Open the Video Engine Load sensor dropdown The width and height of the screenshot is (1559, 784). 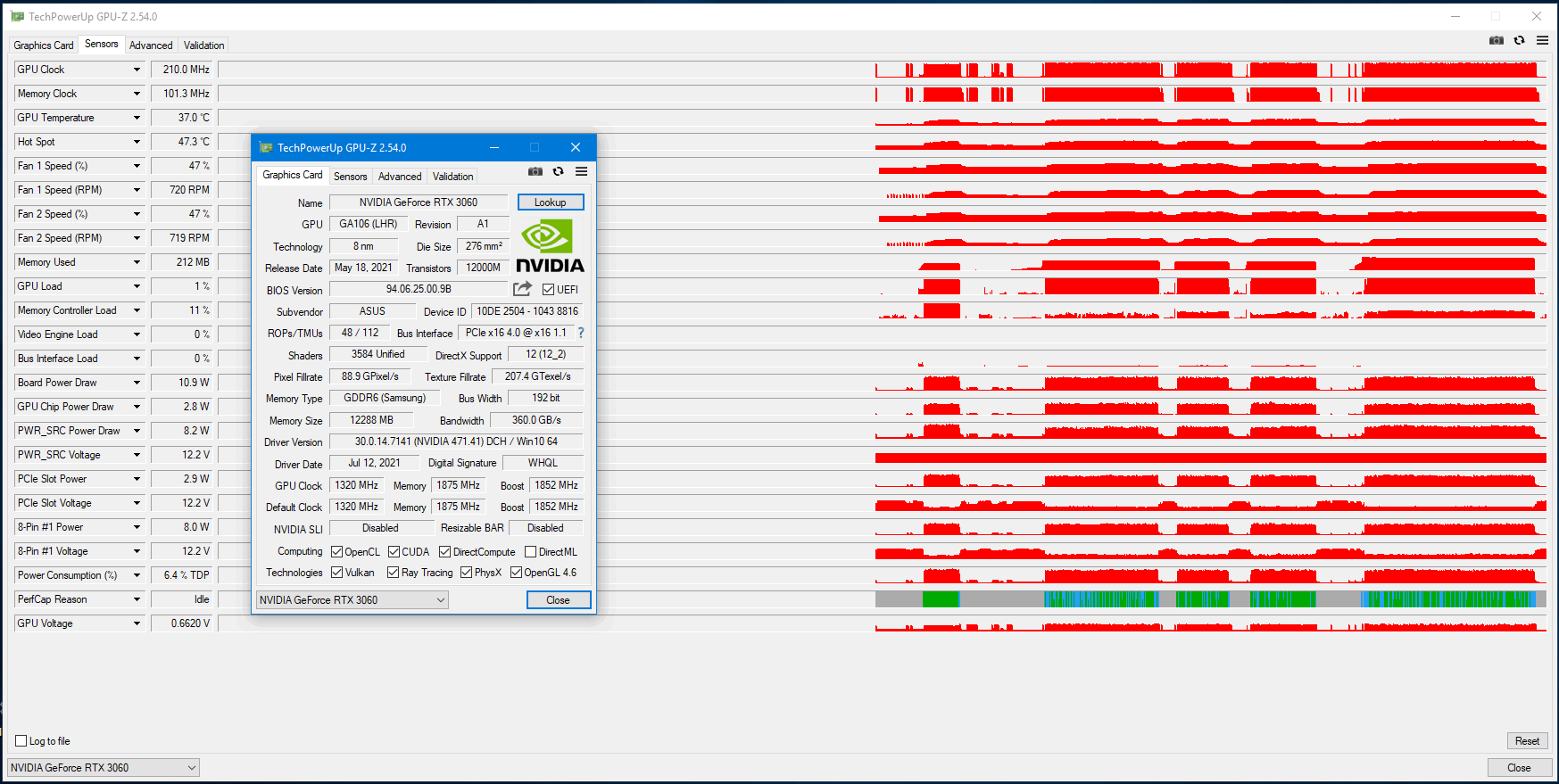(x=137, y=334)
